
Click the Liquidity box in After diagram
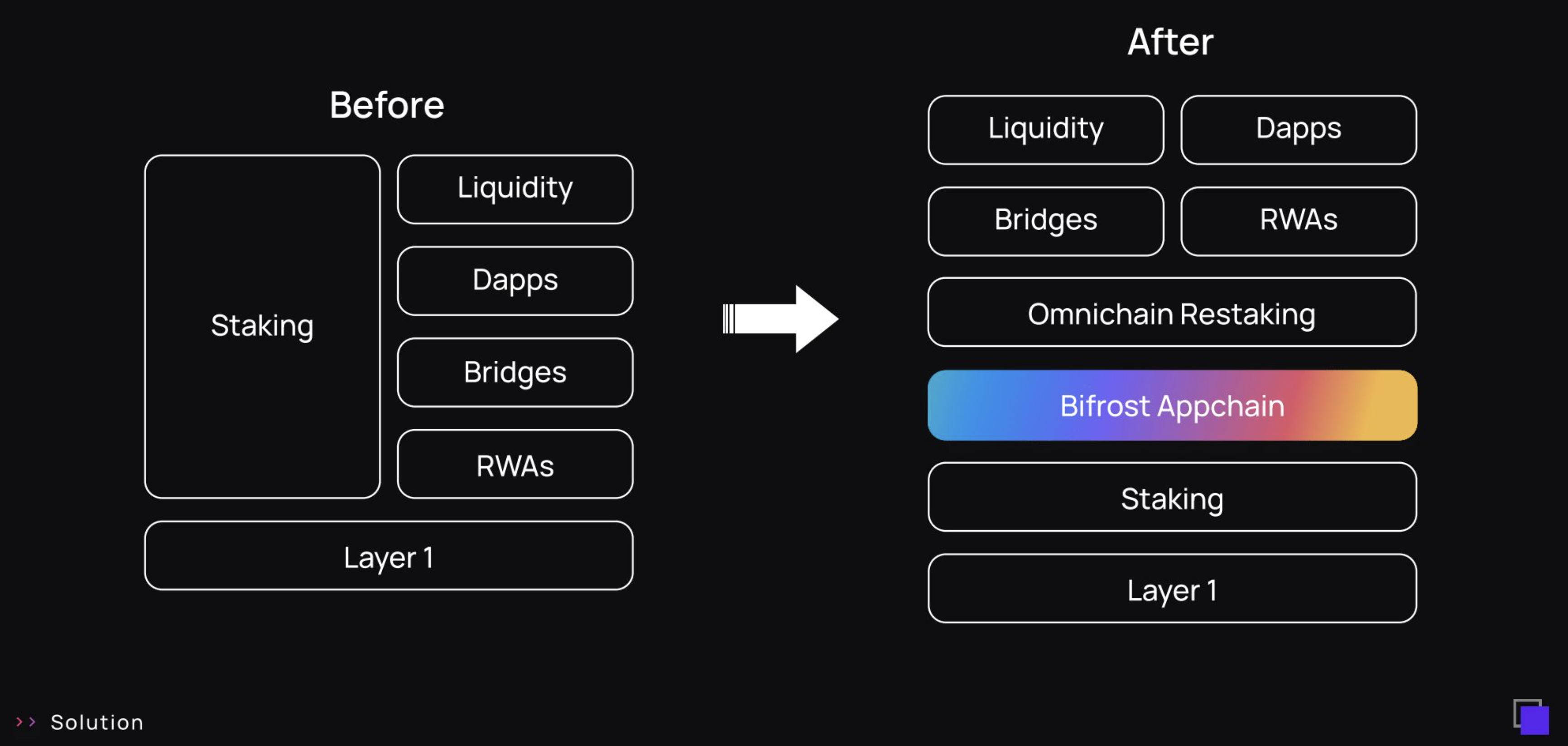coord(1046,130)
